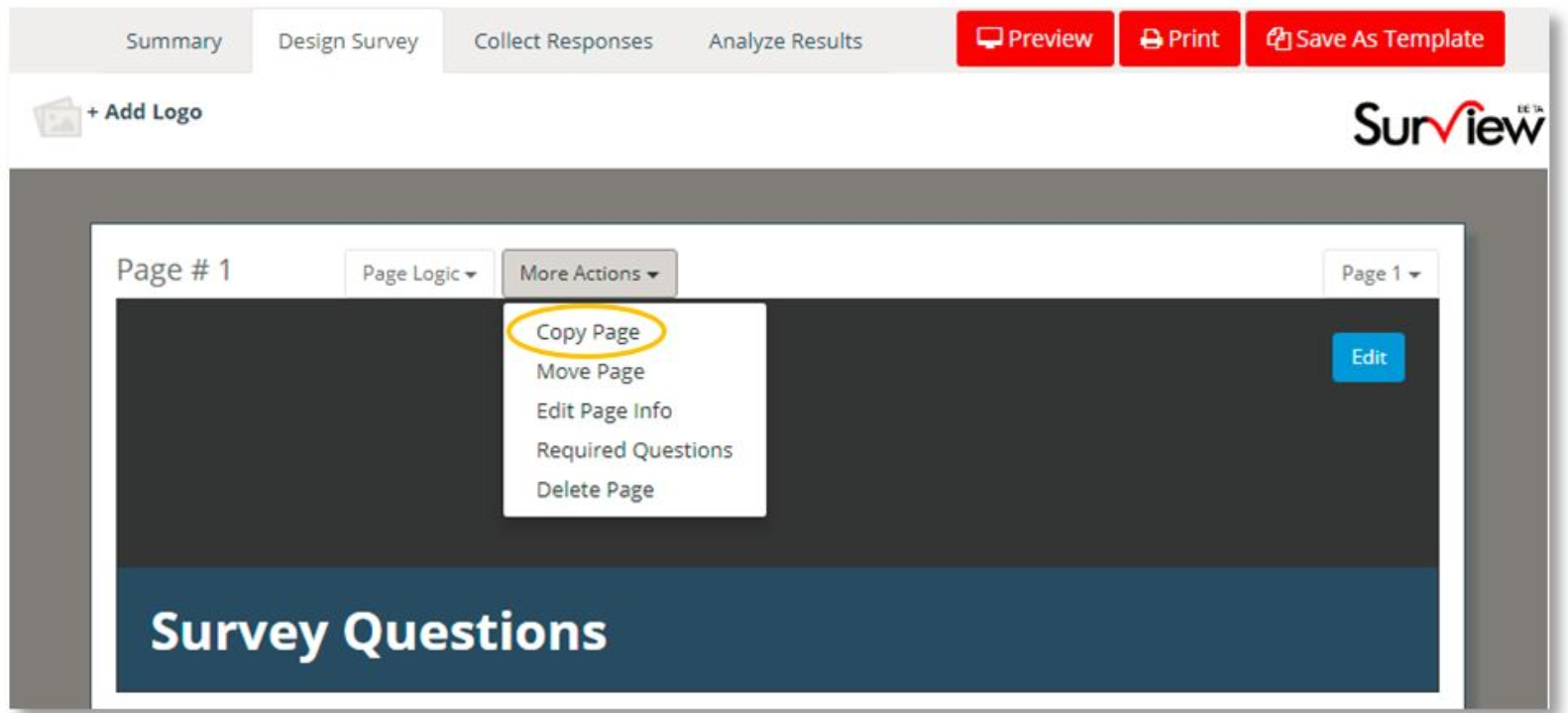
Task: Select Delete Page menu entry
Action: pyautogui.click(x=595, y=490)
